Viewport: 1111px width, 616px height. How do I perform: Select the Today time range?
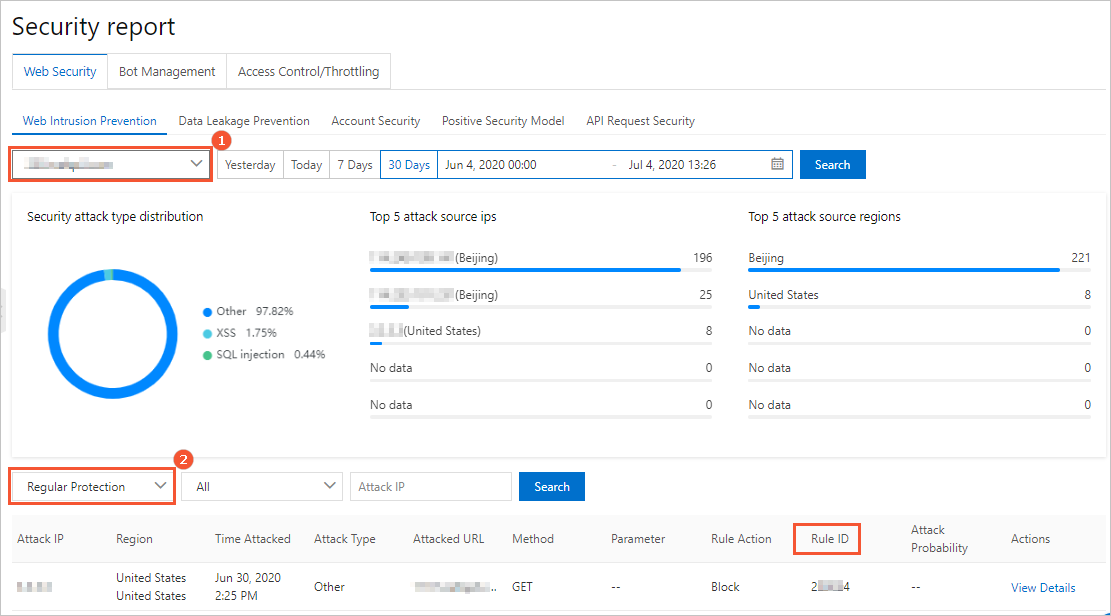tap(306, 164)
